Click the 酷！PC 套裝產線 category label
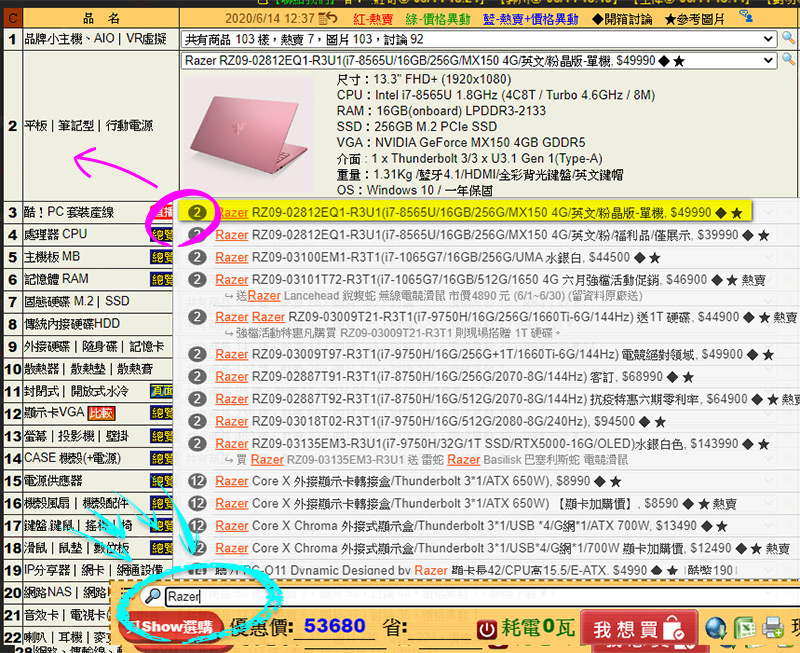The width and height of the screenshot is (800, 653). (x=69, y=212)
